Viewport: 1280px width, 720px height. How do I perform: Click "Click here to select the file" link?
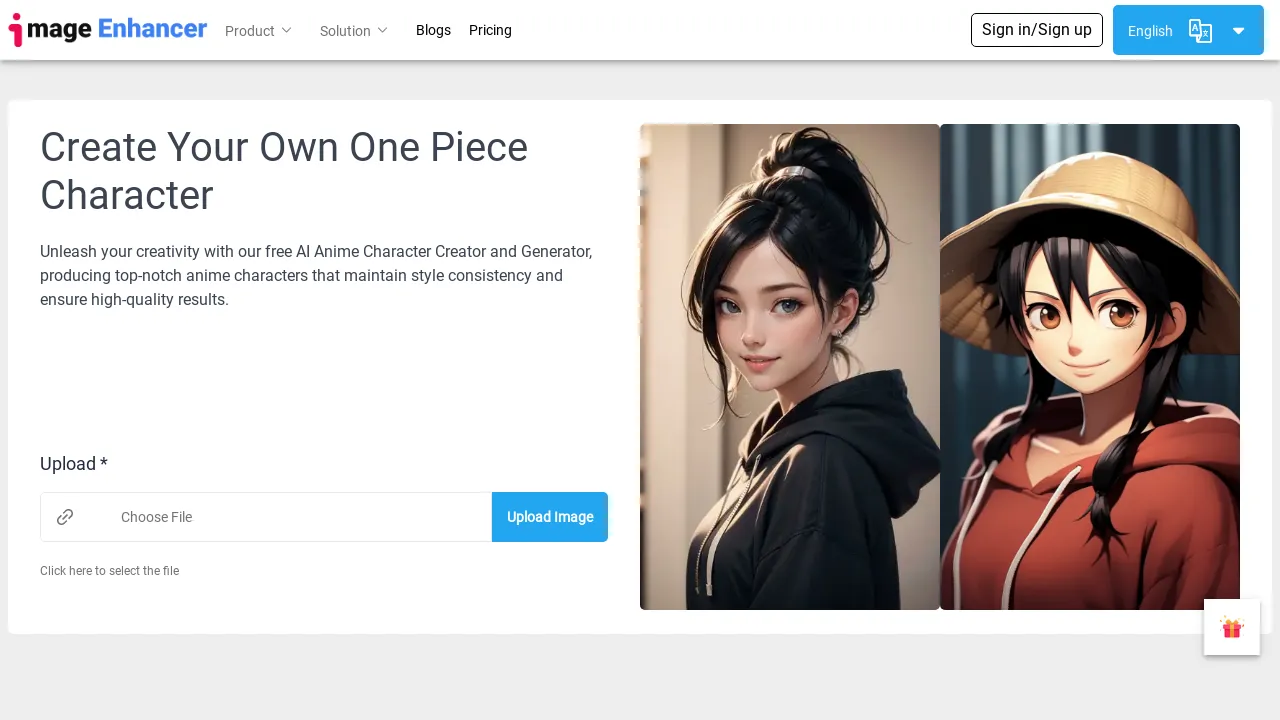(109, 571)
